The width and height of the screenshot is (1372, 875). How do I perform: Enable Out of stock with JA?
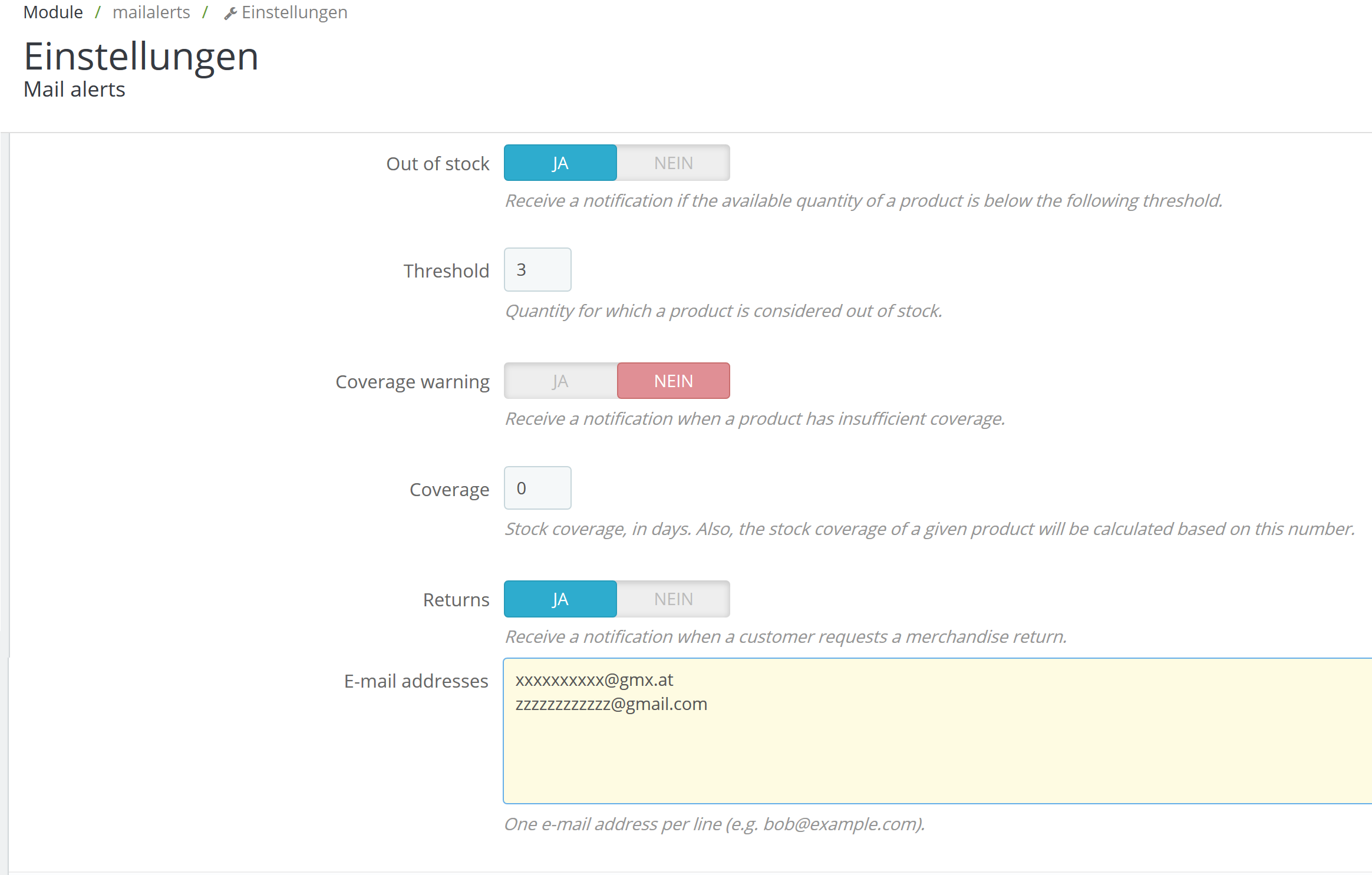[560, 163]
